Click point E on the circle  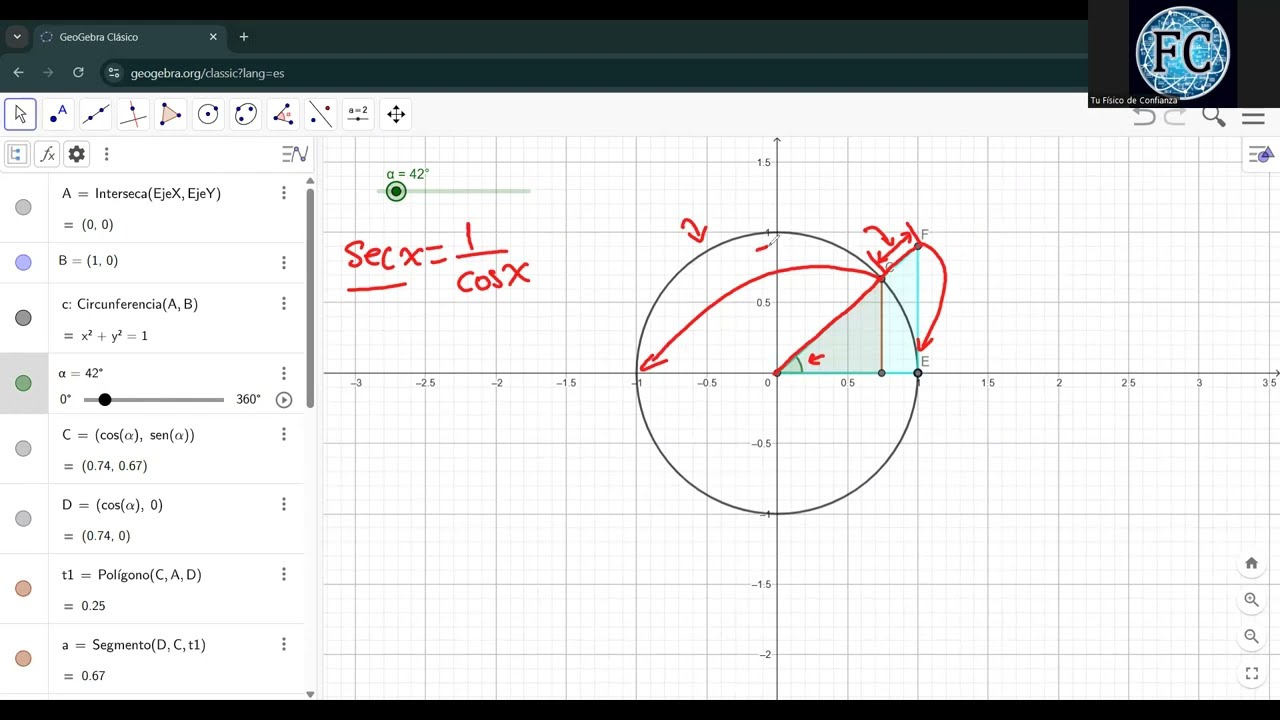click(918, 373)
